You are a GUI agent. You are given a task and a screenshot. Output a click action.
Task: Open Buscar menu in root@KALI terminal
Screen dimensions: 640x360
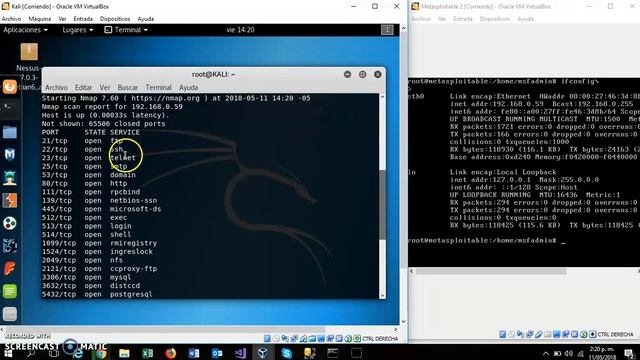point(128,87)
